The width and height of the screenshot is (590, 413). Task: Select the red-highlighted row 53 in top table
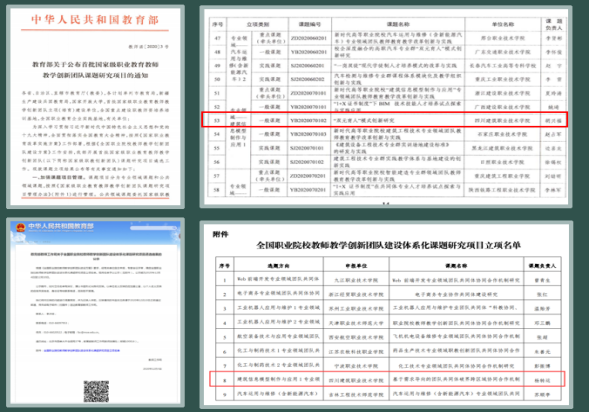click(x=384, y=120)
